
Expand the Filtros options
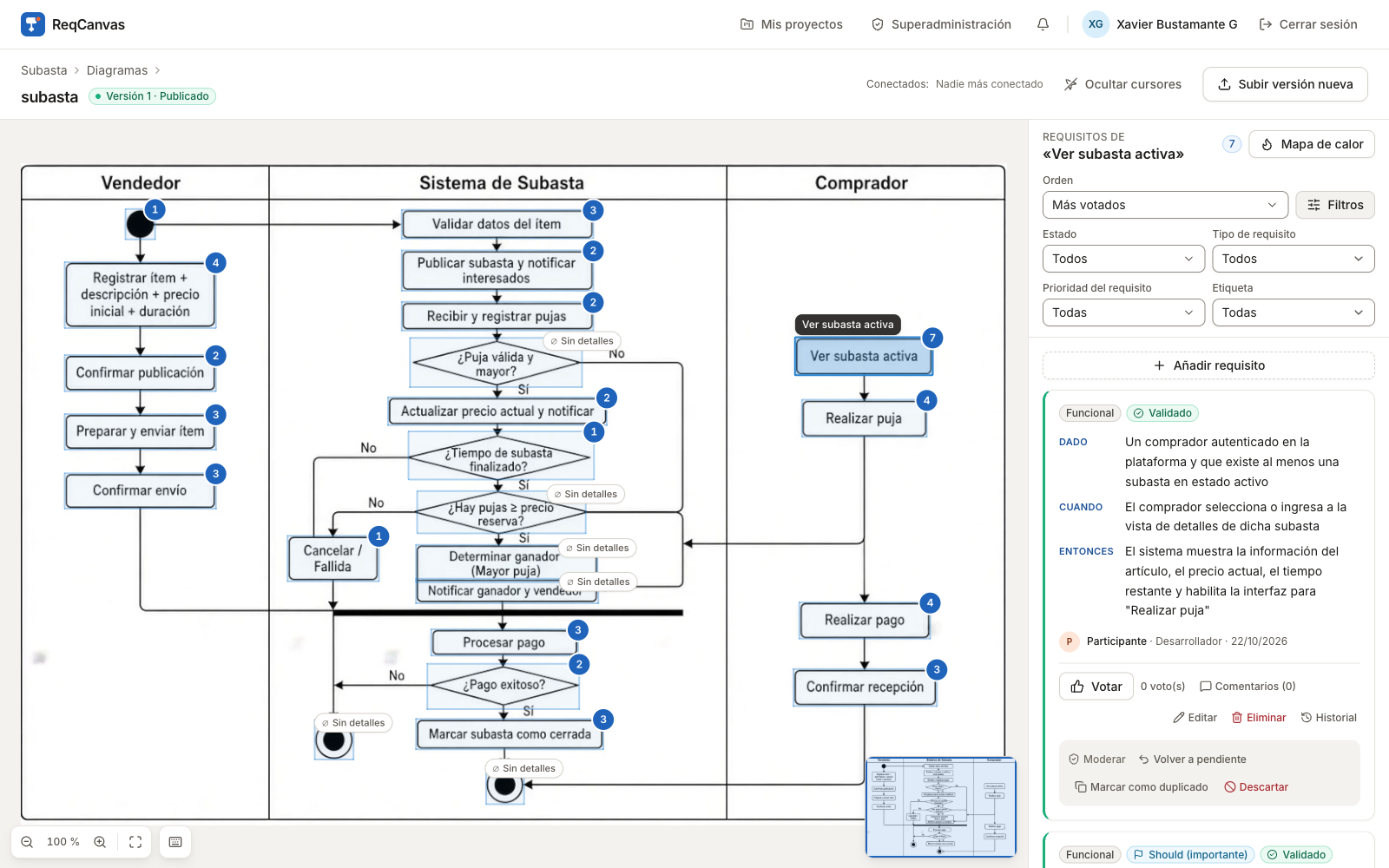click(1335, 205)
